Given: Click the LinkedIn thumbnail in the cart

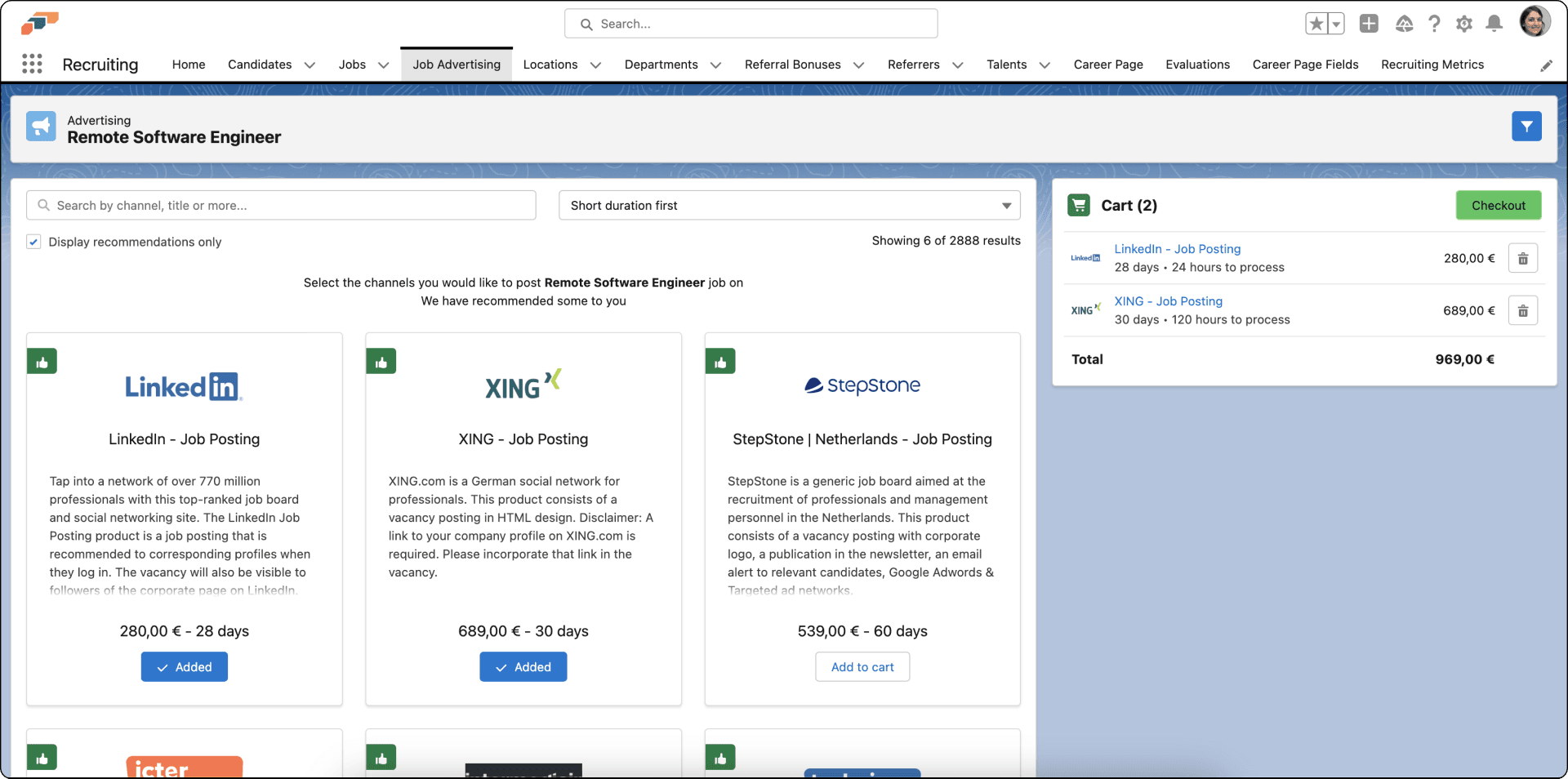Looking at the screenshot, I should click(x=1085, y=258).
